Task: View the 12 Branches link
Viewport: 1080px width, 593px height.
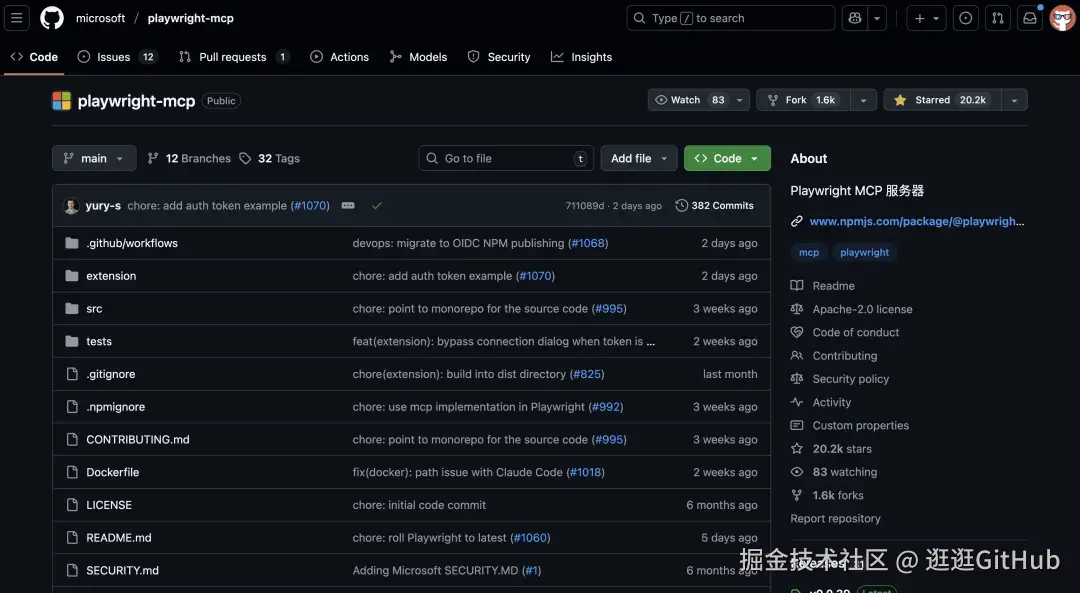Action: click(x=189, y=158)
